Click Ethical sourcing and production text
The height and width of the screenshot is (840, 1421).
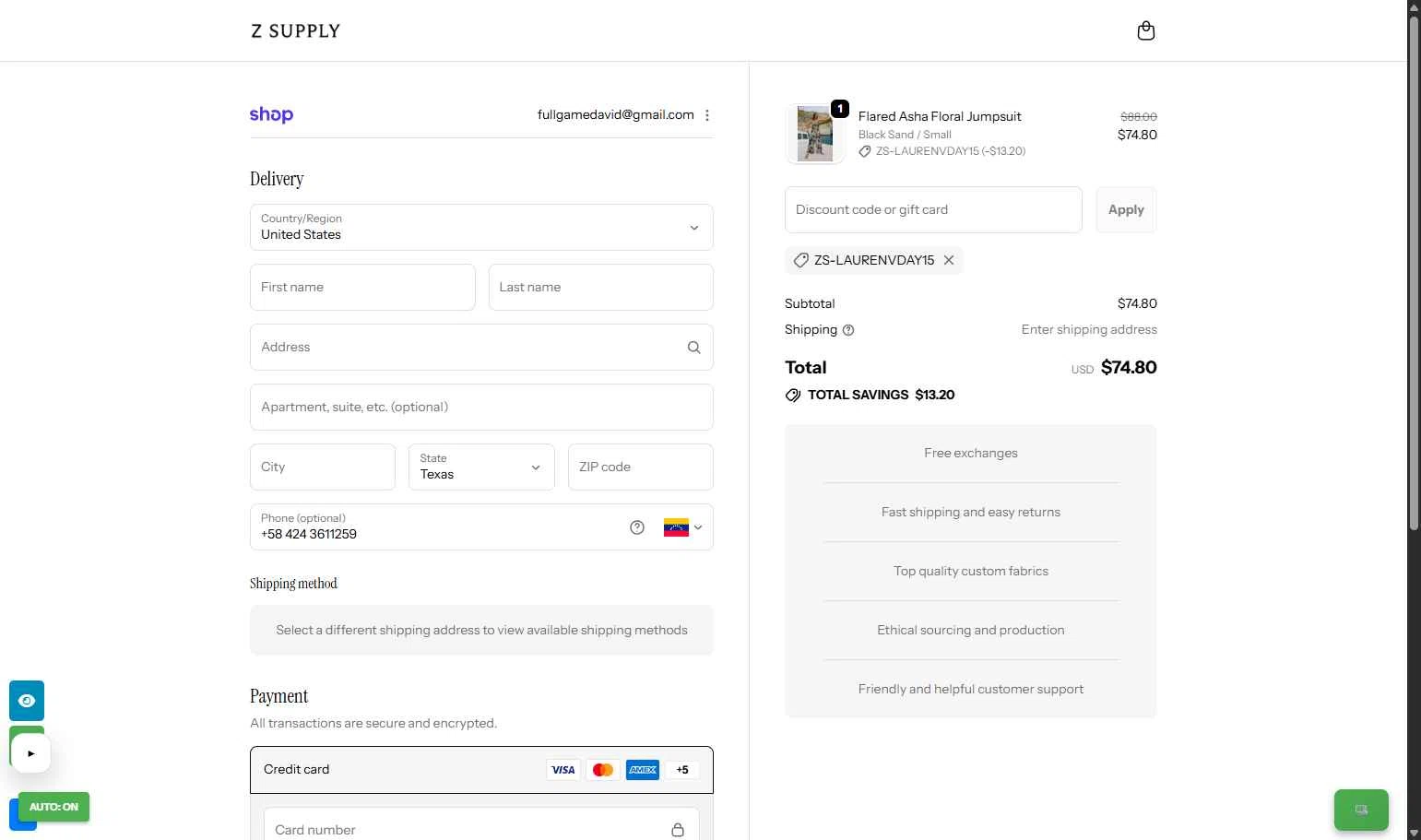(971, 630)
